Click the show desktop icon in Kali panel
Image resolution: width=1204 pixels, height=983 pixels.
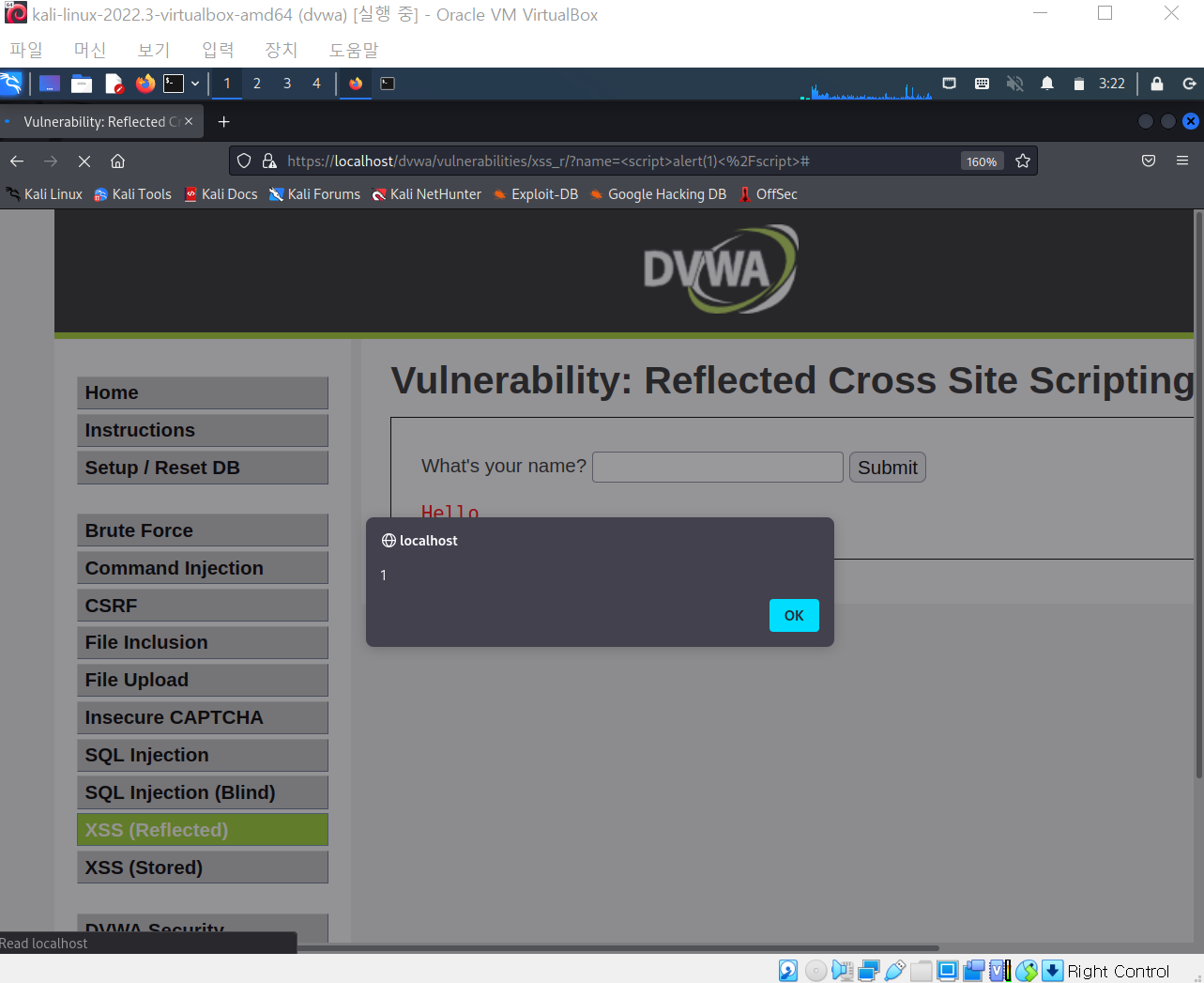pos(50,84)
